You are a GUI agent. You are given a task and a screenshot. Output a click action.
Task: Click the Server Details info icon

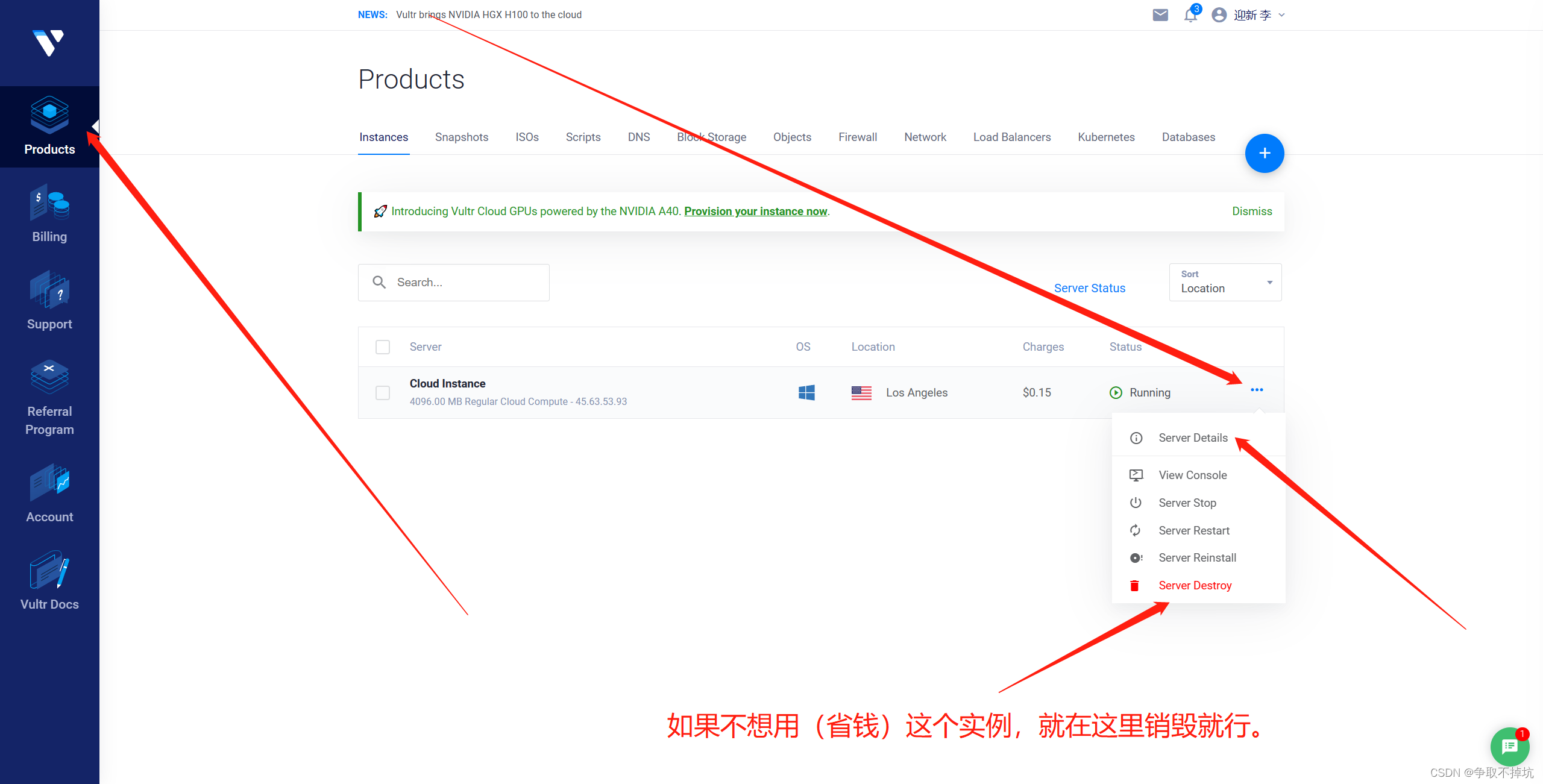(x=1136, y=438)
